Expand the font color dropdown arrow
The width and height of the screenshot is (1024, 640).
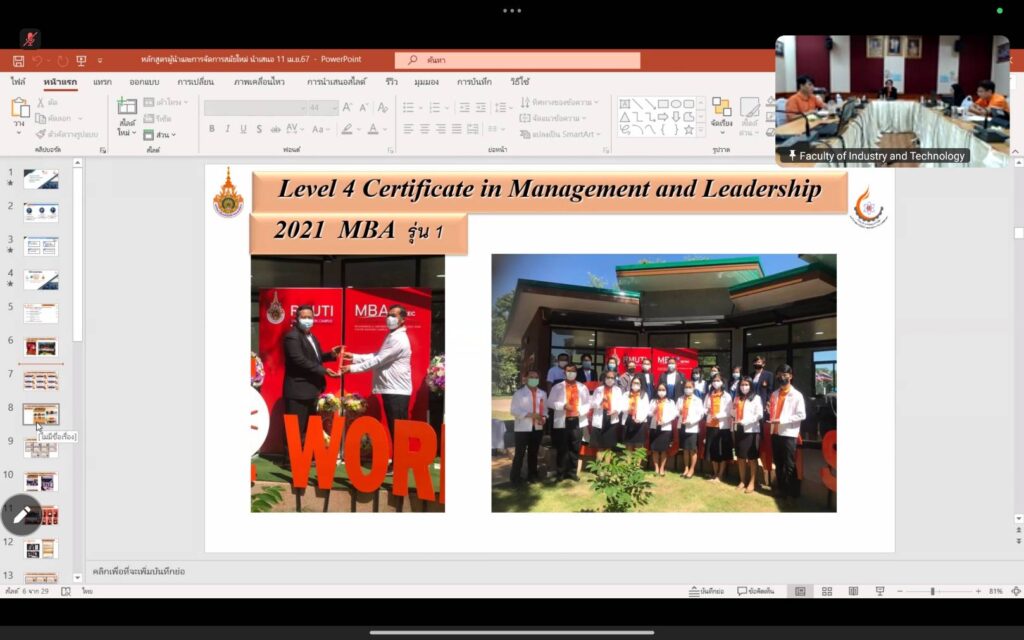pos(384,129)
